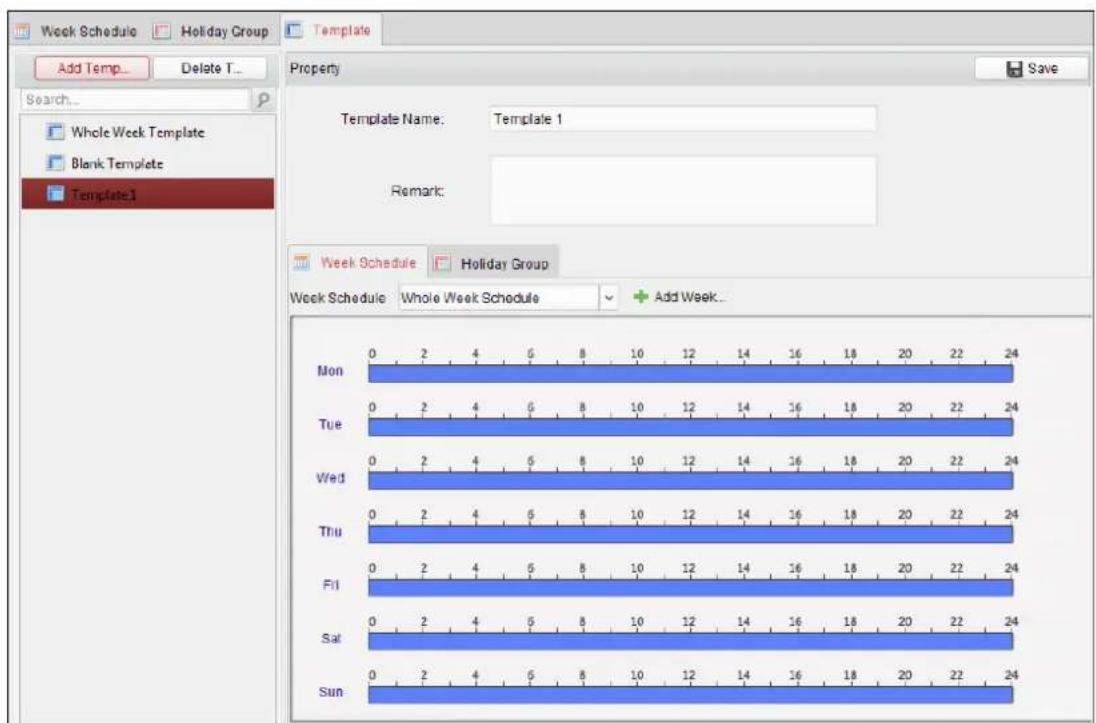Open the top Week Schedule tab
The image size is (1096, 723).
[x=77, y=31]
